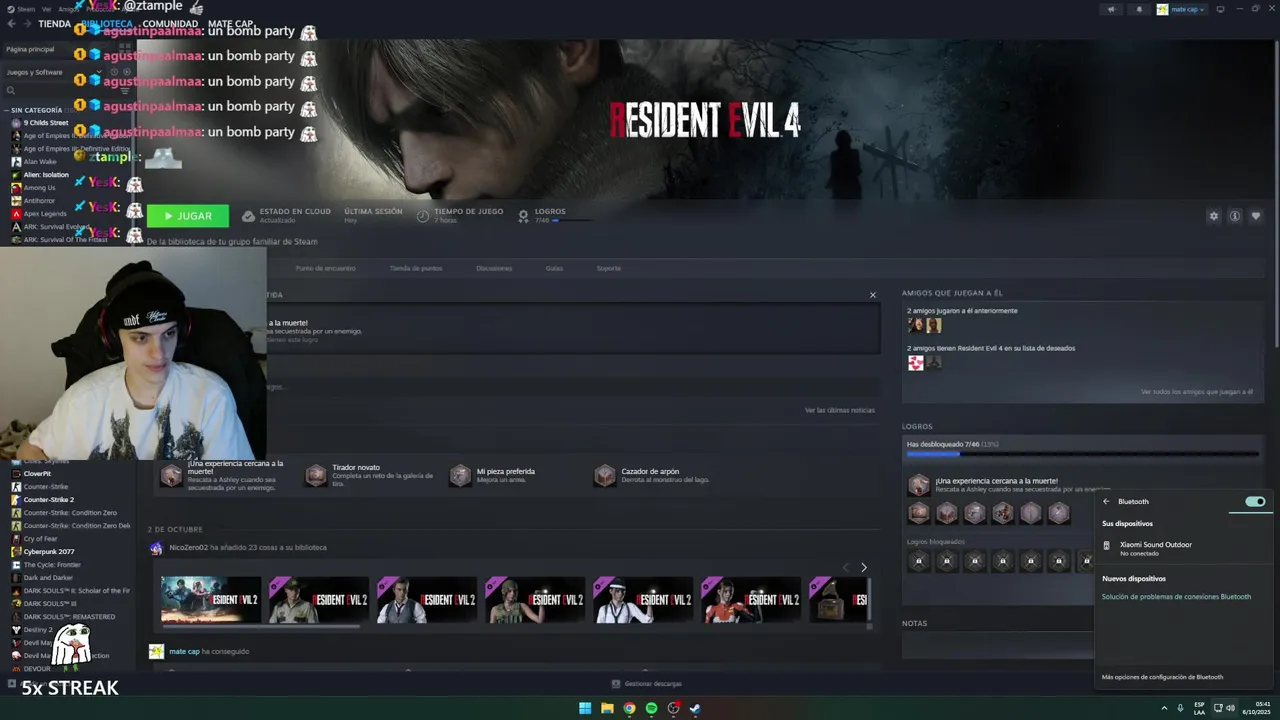Go back in the Bluetooth panel
This screenshot has width=1280, height=720.
[x=1106, y=502]
